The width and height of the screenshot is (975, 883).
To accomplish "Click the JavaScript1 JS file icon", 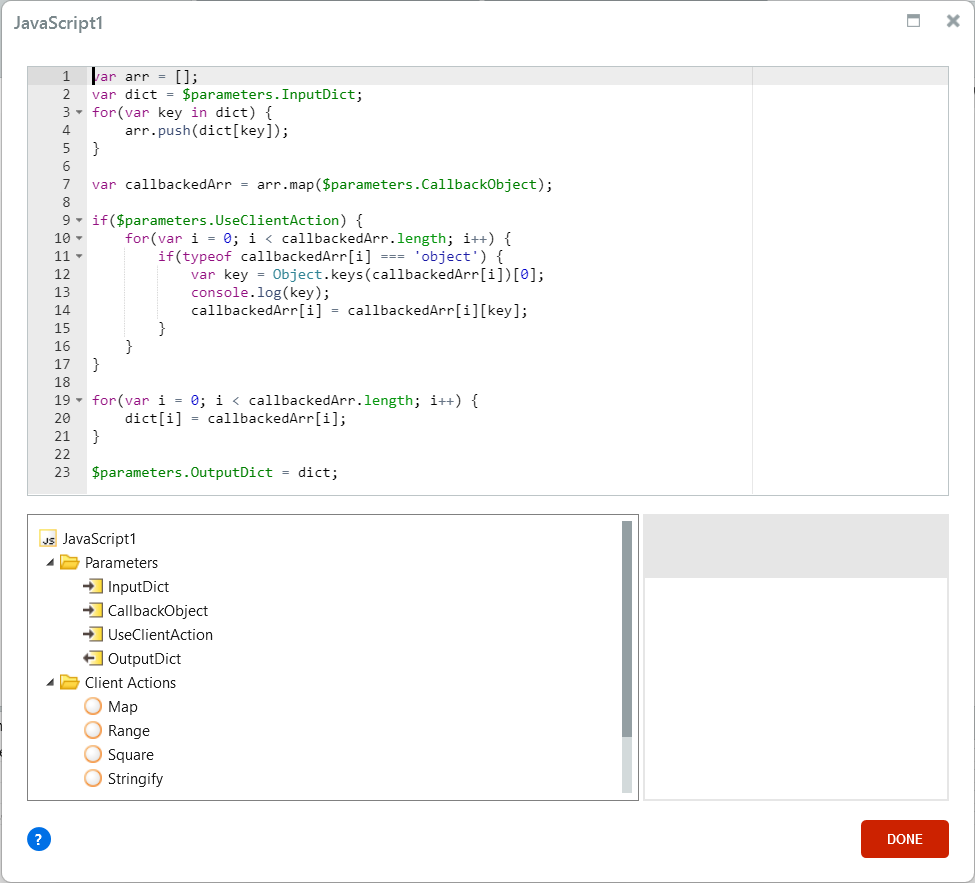I will 48,539.
